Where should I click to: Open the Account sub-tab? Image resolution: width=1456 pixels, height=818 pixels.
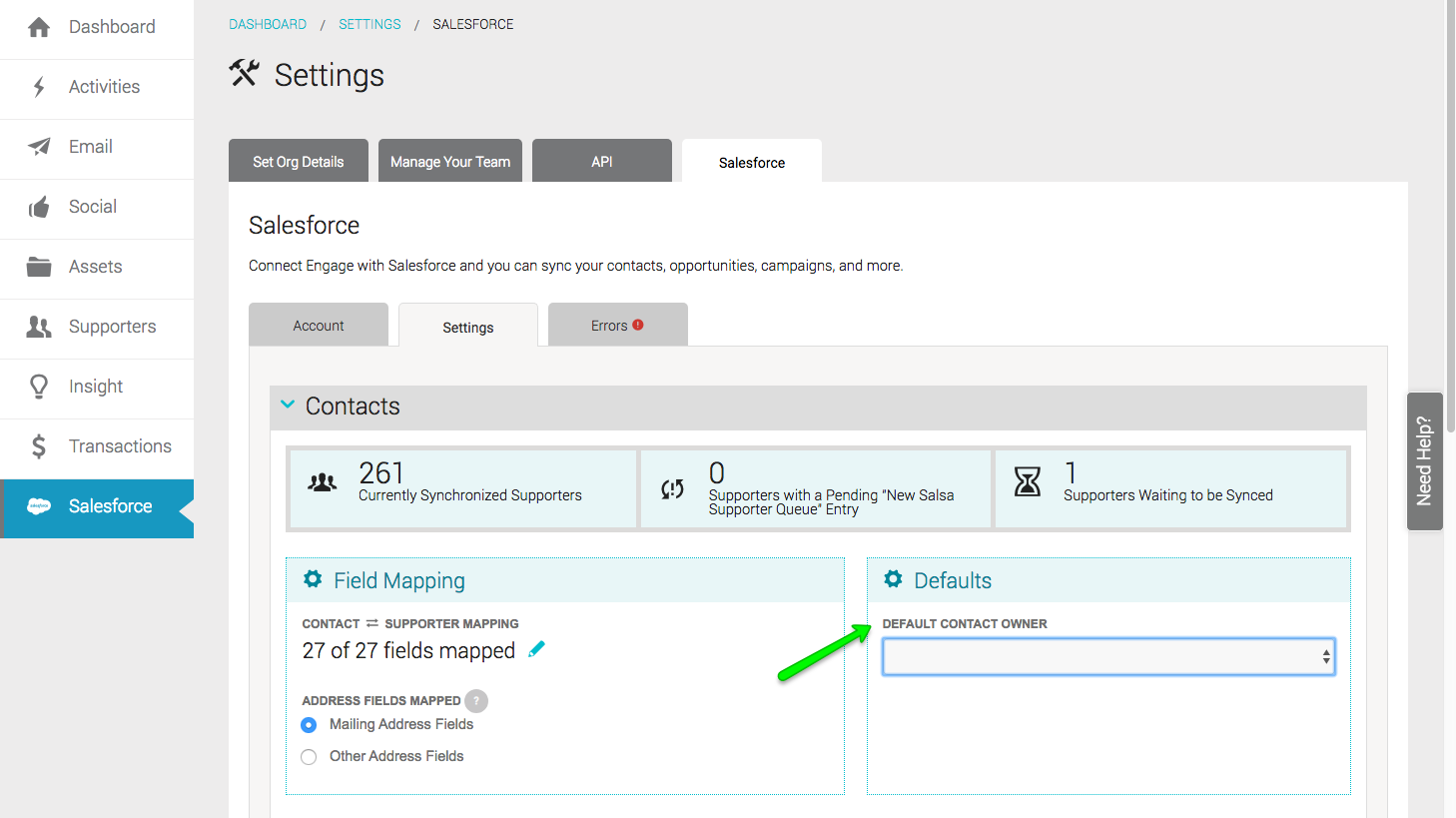pos(319,326)
